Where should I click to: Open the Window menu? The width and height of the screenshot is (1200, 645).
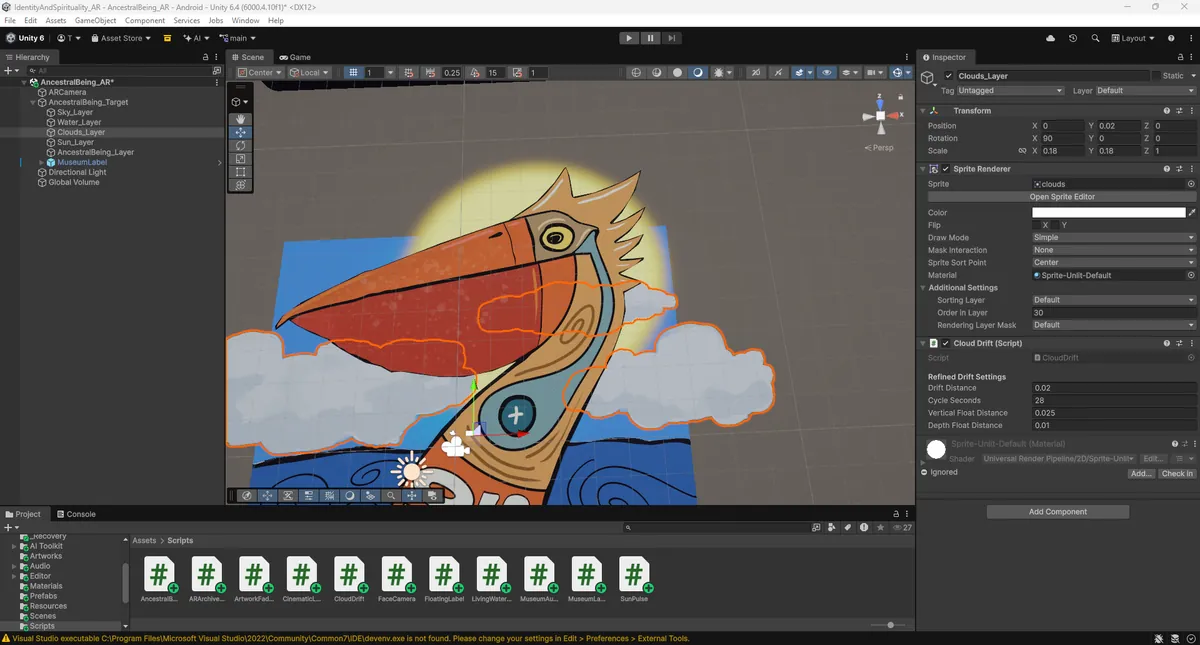click(x=245, y=20)
